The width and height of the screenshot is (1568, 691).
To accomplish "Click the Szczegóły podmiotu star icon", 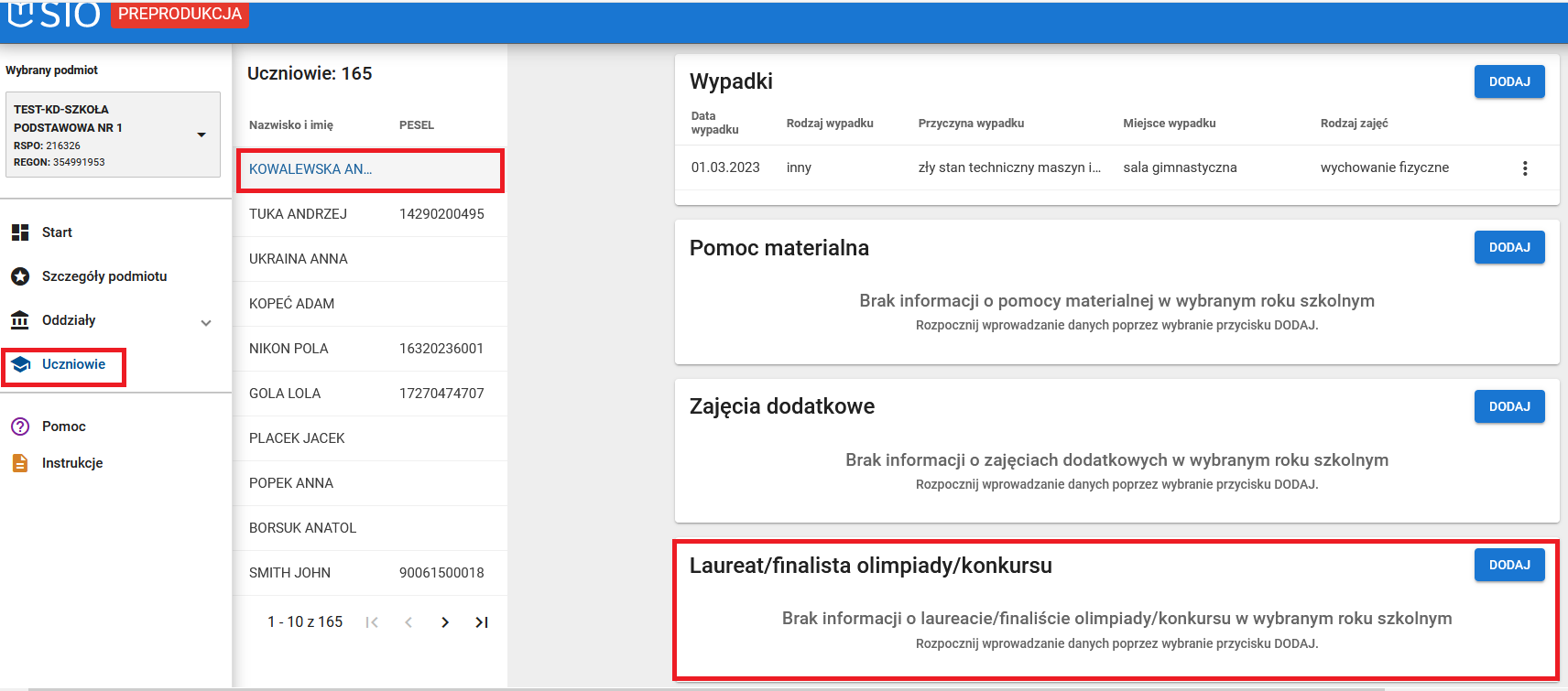I will pos(20,276).
